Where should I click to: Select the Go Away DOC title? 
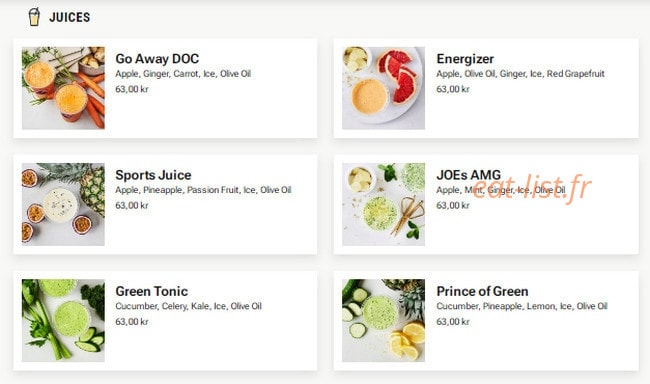[x=157, y=59]
